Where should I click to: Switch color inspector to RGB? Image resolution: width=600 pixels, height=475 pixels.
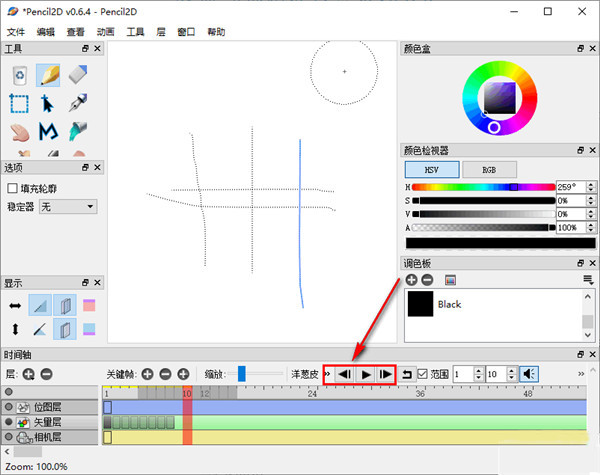tap(487, 170)
